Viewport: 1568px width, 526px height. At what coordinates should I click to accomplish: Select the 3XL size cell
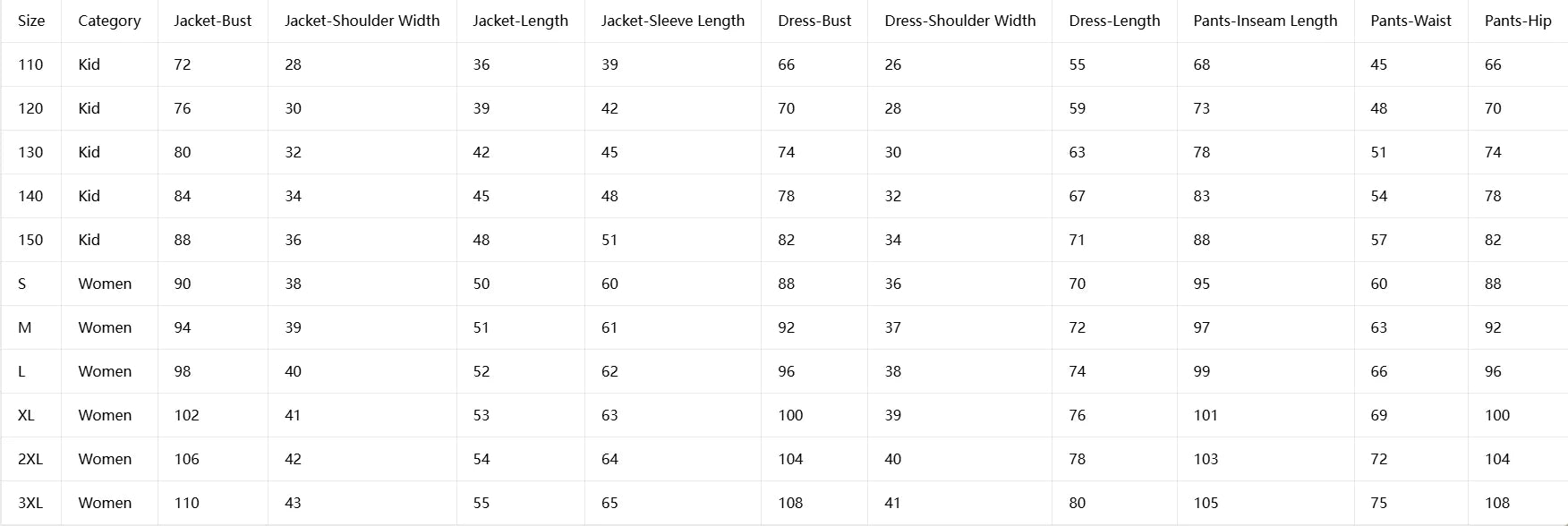(x=31, y=503)
